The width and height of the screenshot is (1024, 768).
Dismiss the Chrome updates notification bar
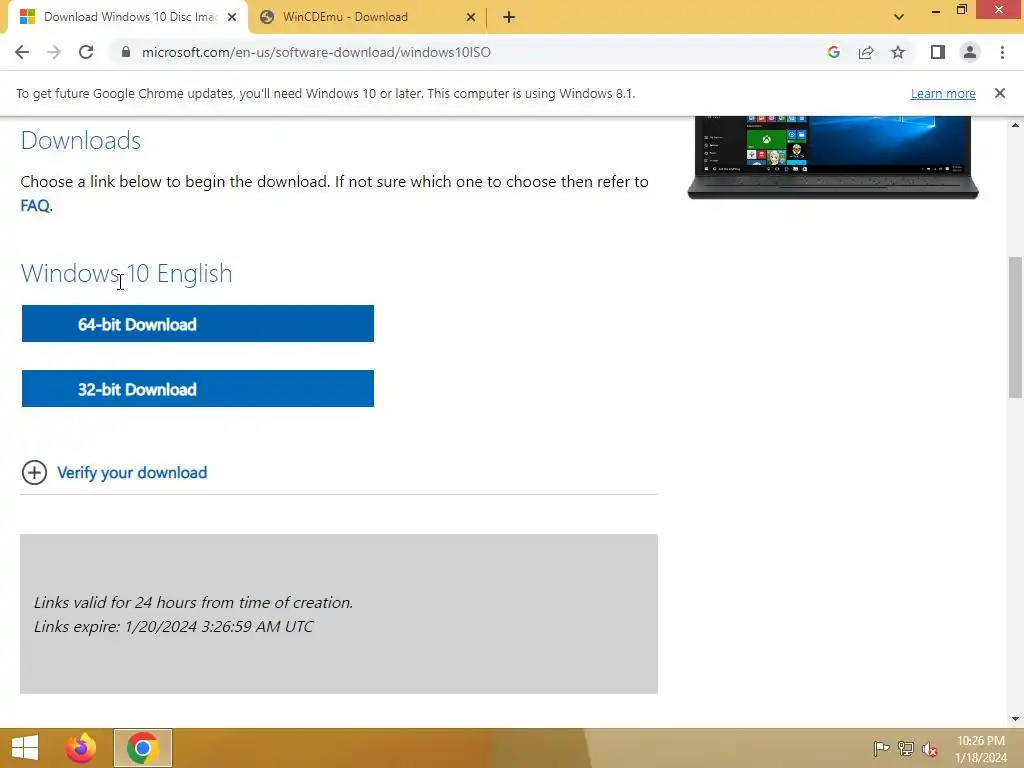pos(1000,93)
